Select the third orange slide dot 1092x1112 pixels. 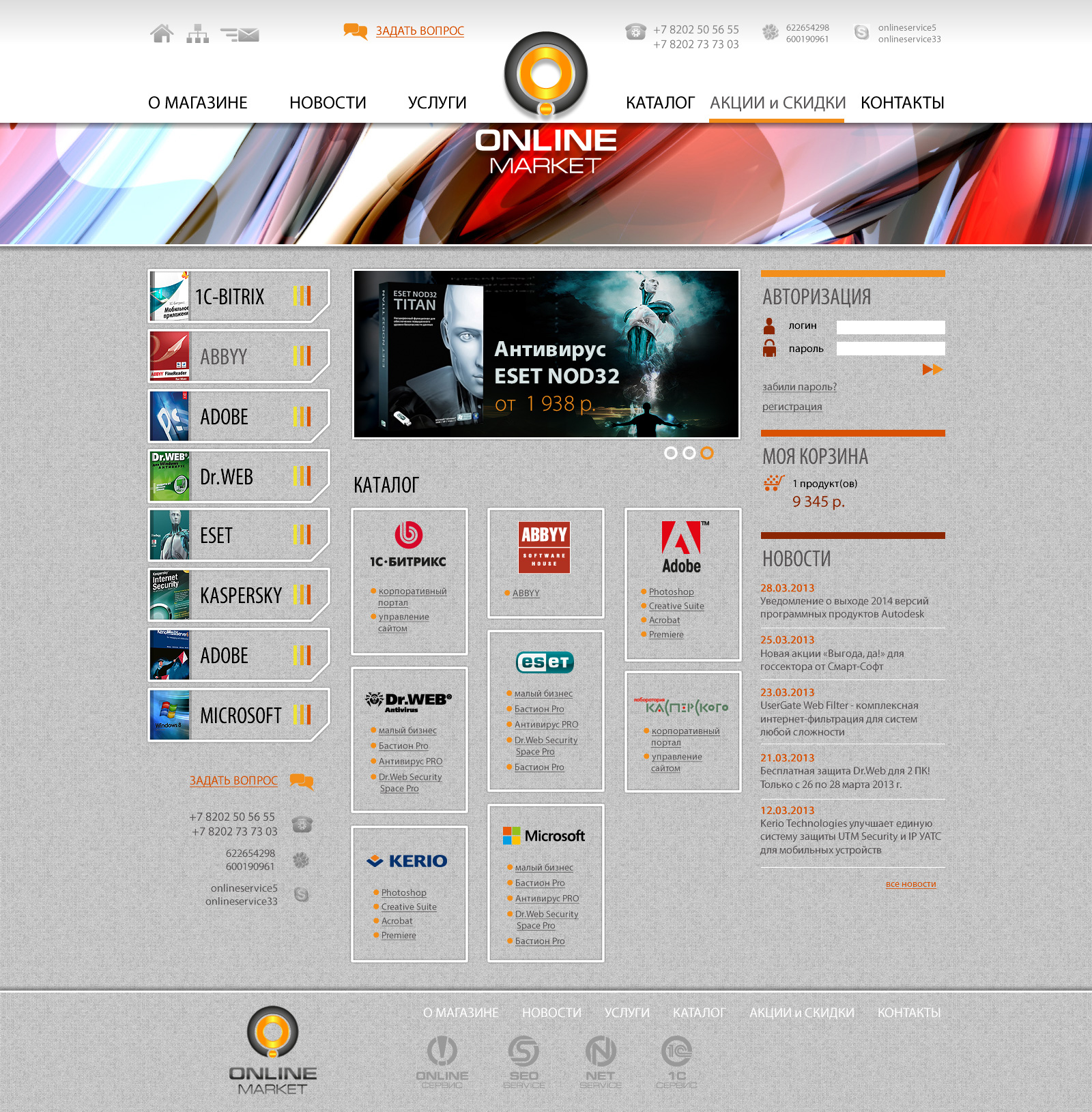point(707,453)
